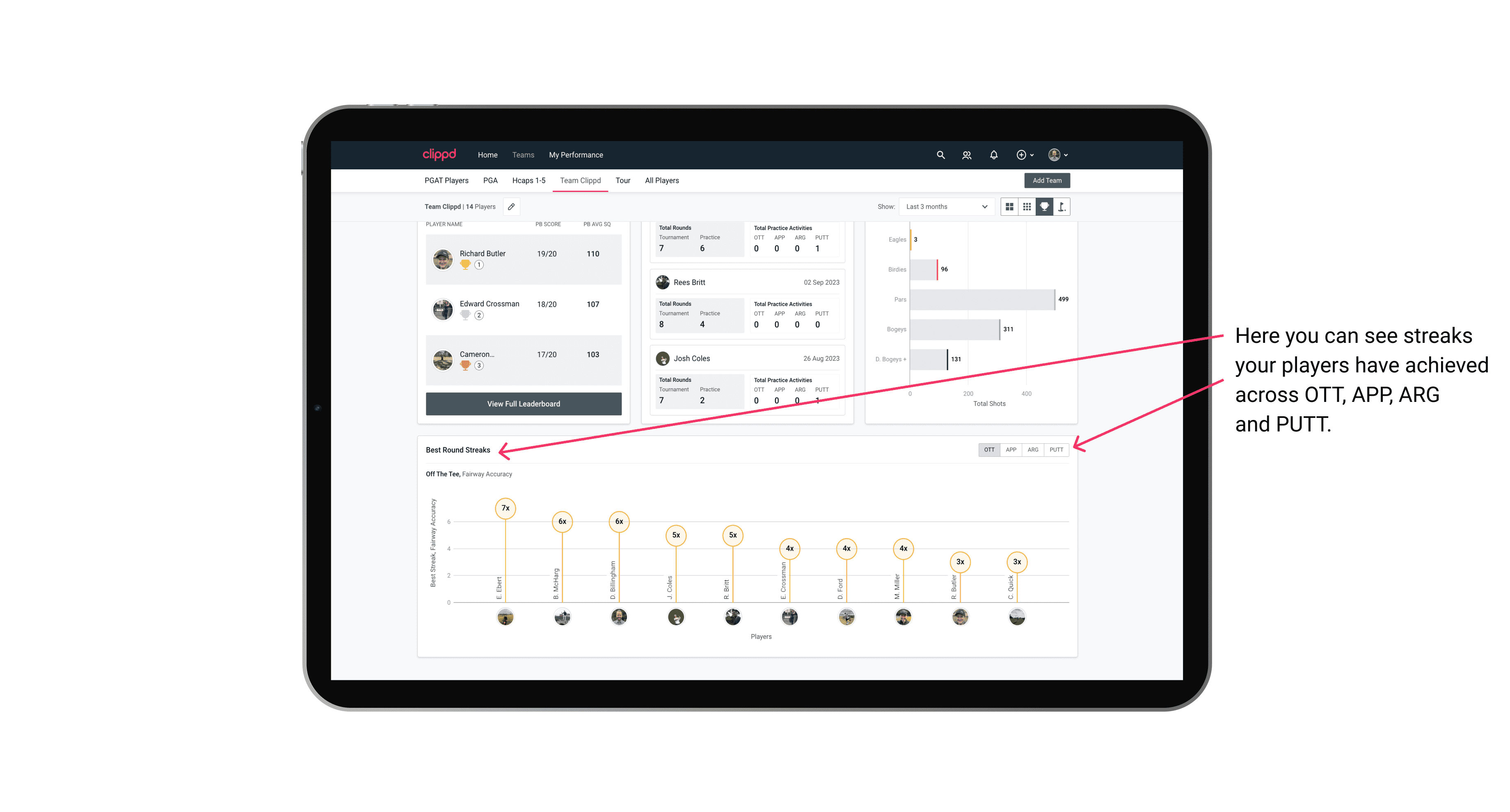Open the My Performance navigation dropdown
This screenshot has height=812, width=1510.
tap(577, 155)
